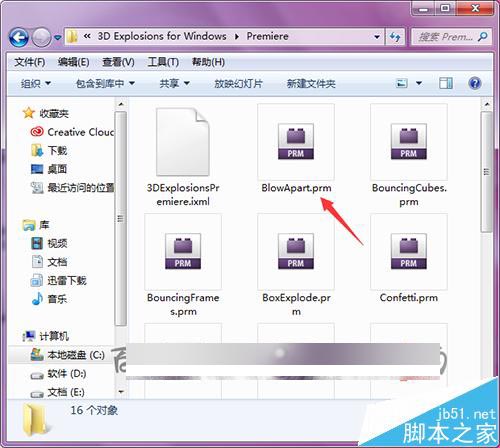Click the navigation pane scroll up arrow

[121, 104]
